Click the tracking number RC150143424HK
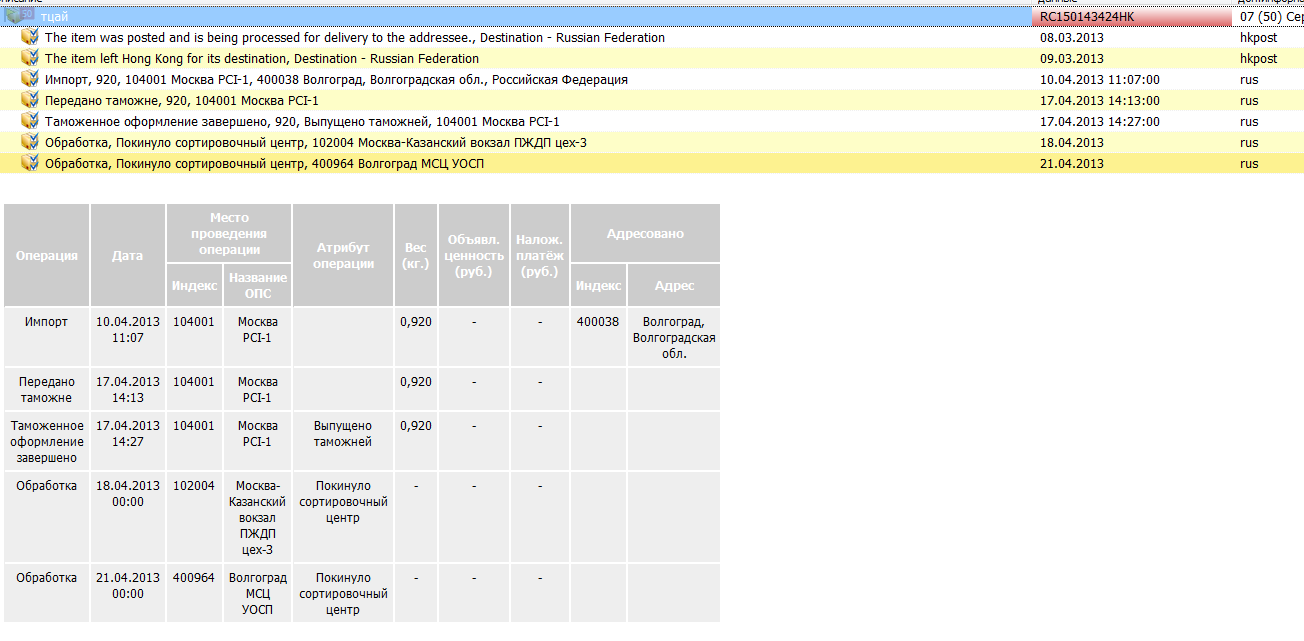The image size is (1304, 641). [1087, 17]
